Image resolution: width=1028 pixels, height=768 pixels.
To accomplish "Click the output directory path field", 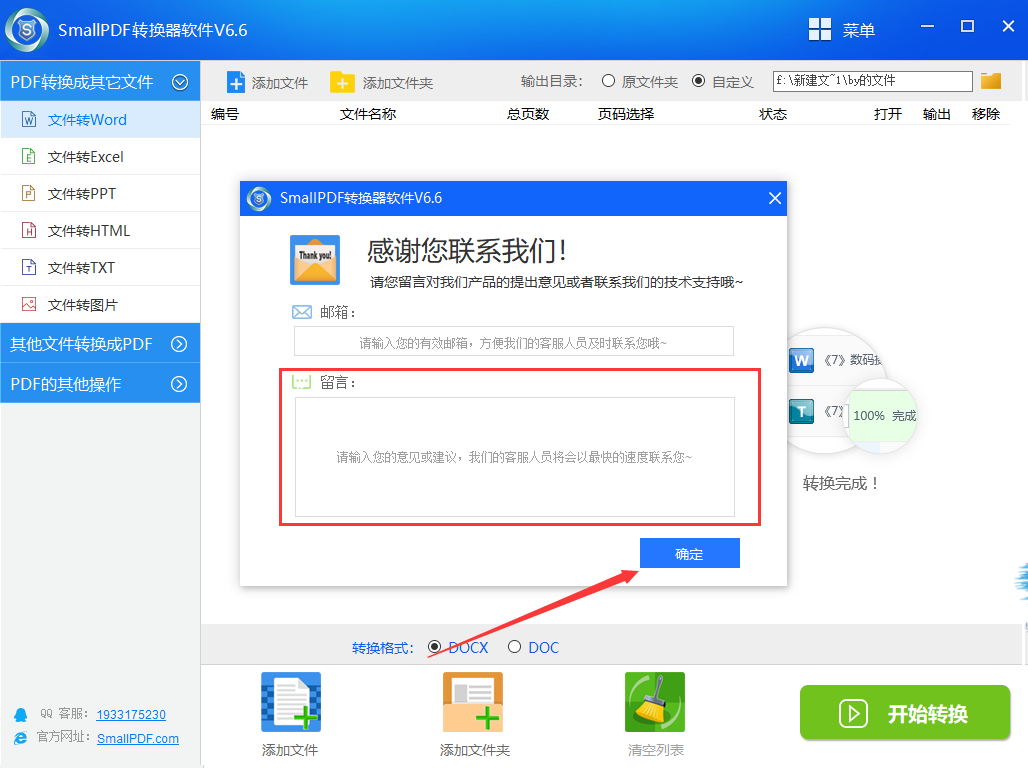I will 873,81.
